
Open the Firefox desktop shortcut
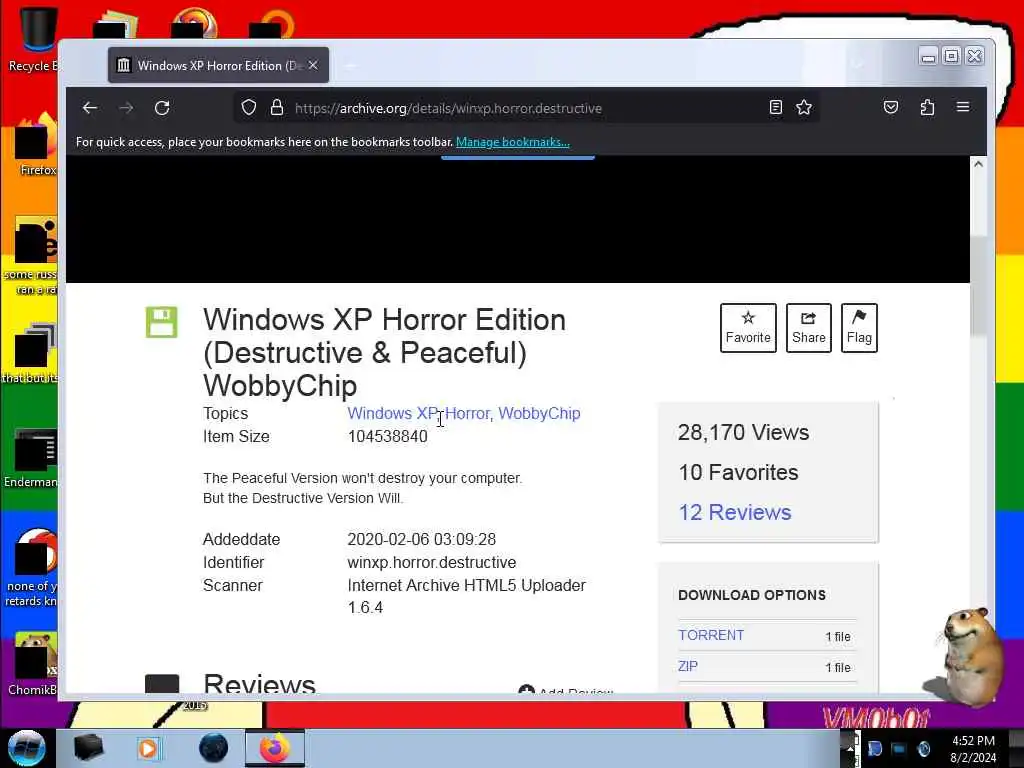click(x=36, y=145)
